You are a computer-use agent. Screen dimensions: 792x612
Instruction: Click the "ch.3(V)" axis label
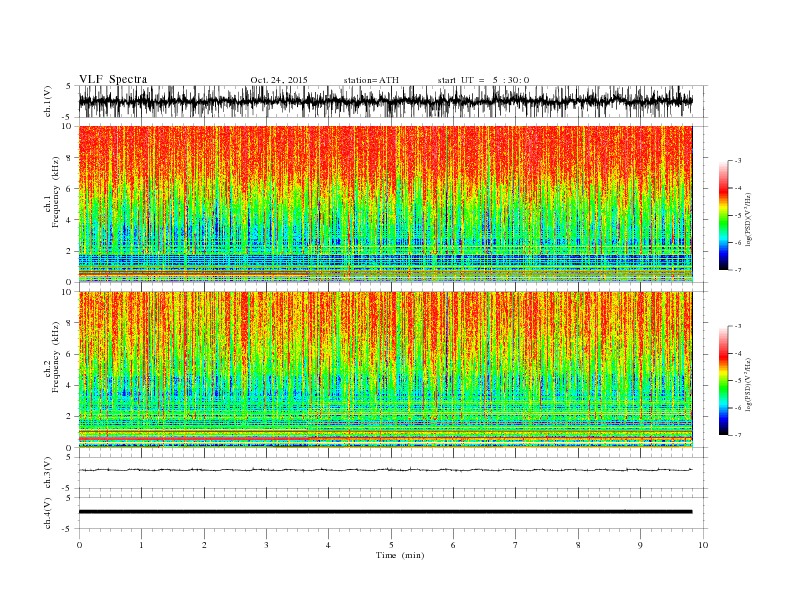click(48, 473)
